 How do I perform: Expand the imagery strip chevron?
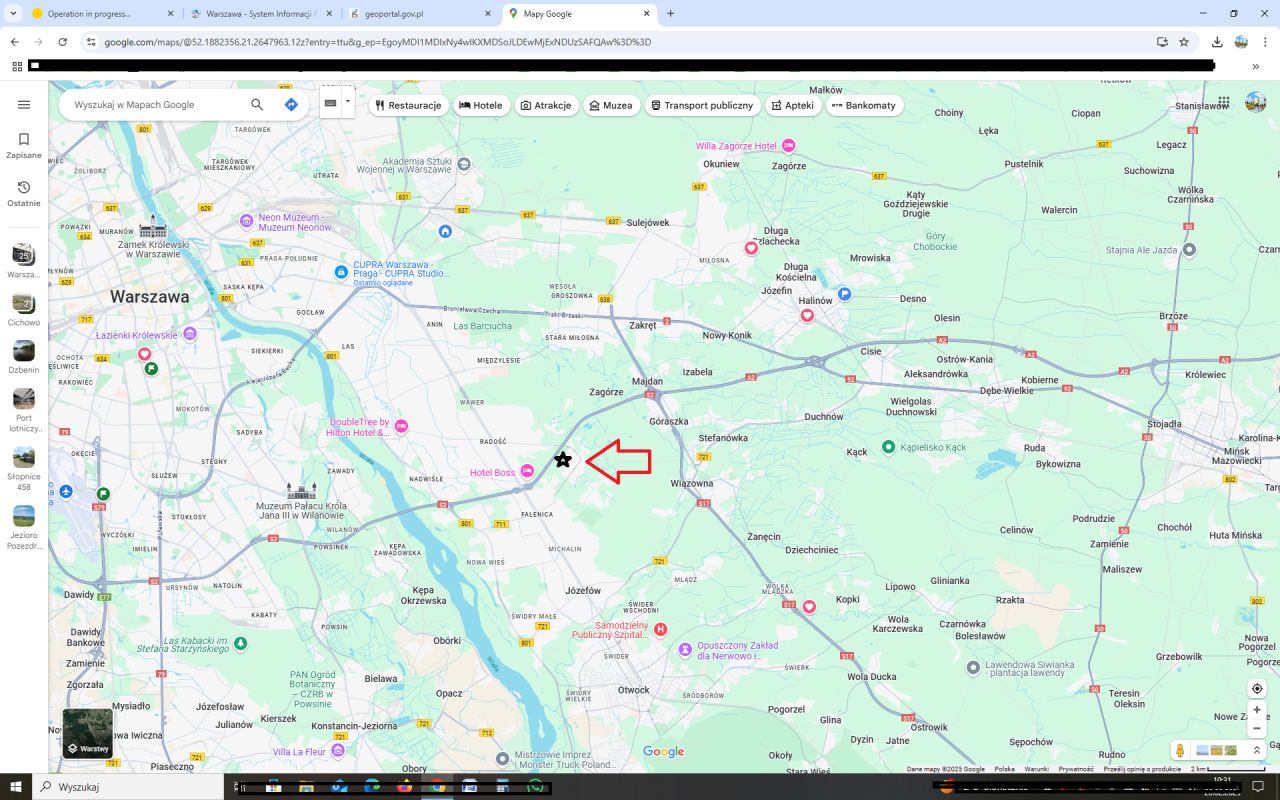pos(1257,750)
